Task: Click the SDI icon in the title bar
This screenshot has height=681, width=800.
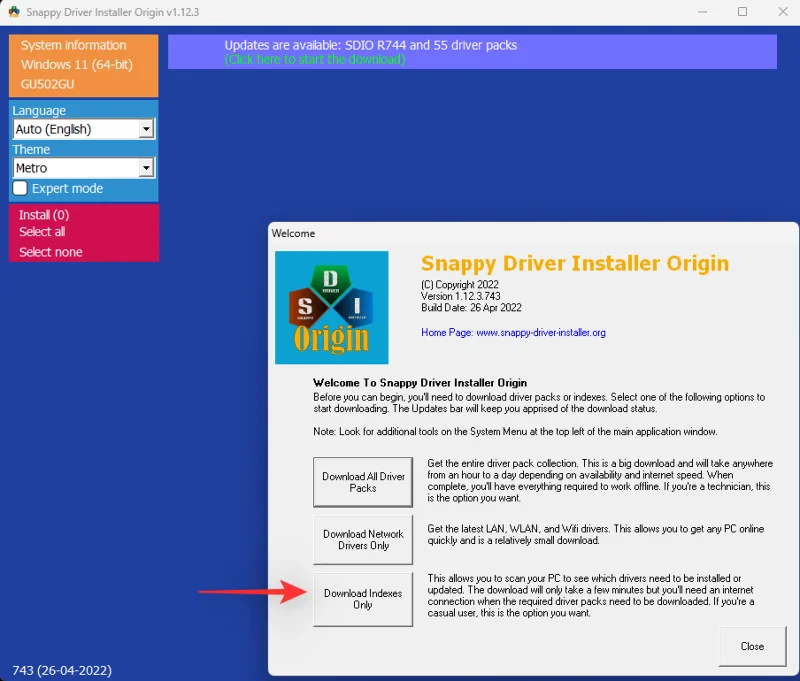Action: [x=12, y=12]
